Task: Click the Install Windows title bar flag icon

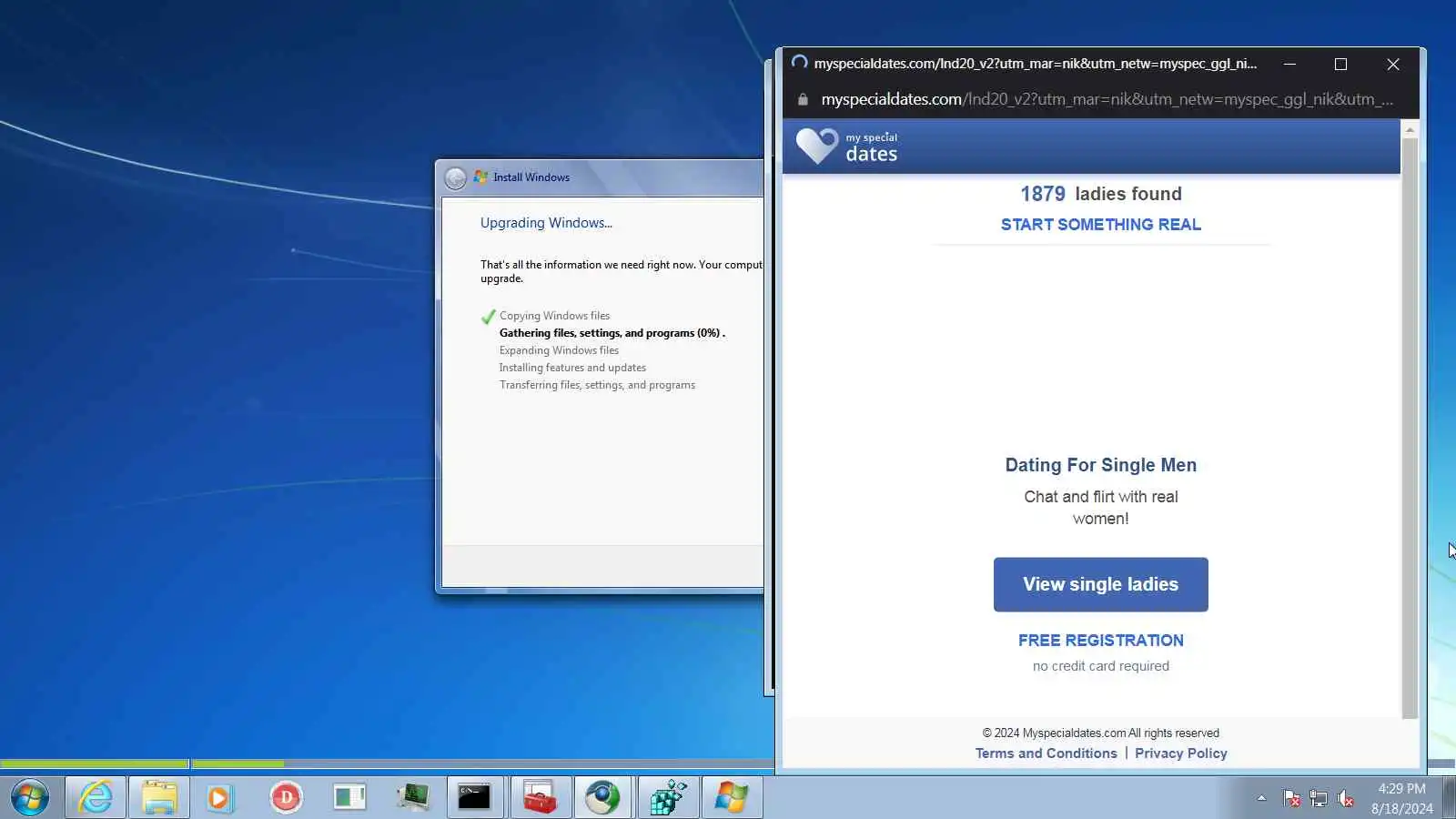Action: 480,177
